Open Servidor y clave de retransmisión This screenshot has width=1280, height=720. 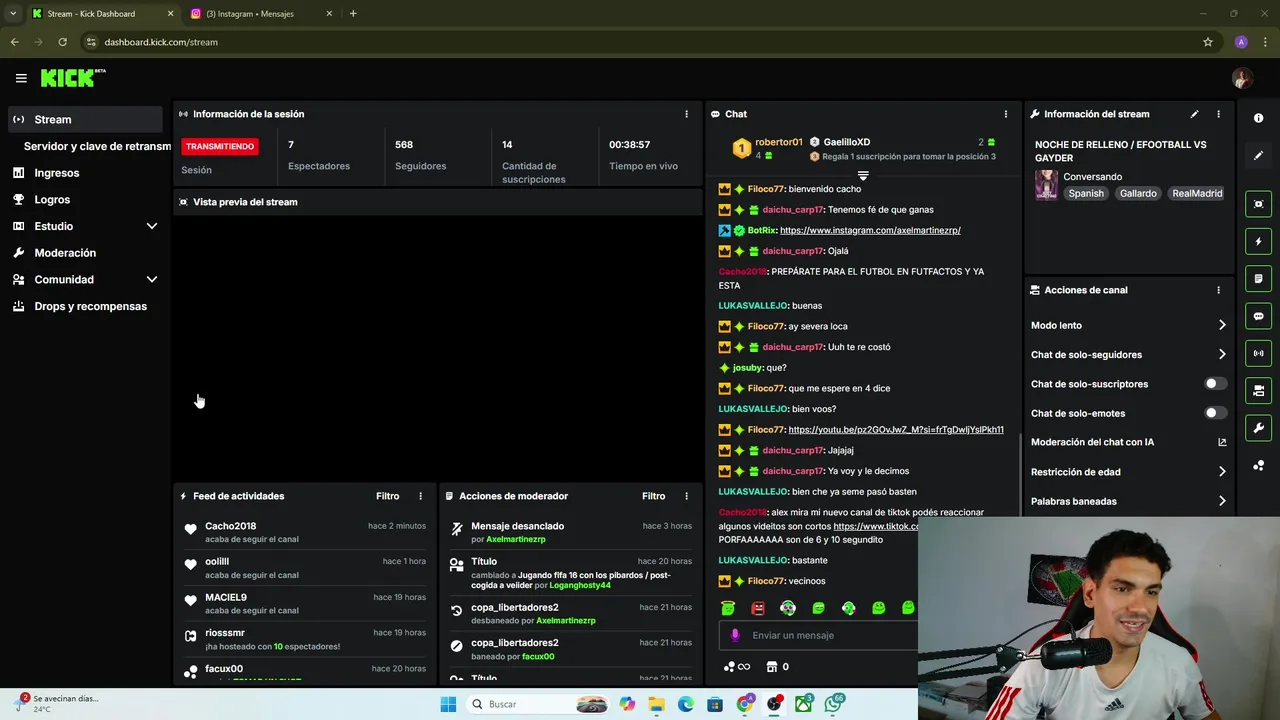(97, 146)
